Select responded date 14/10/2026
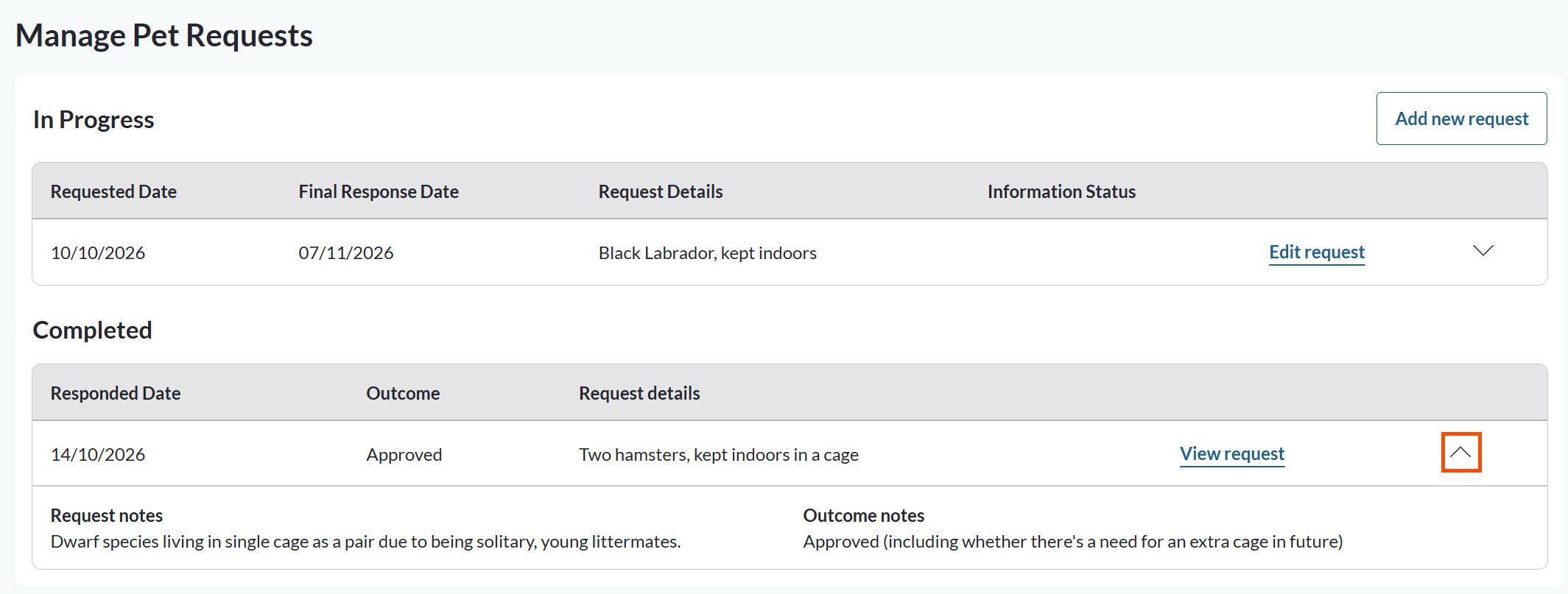This screenshot has width=1568, height=594. point(98,455)
